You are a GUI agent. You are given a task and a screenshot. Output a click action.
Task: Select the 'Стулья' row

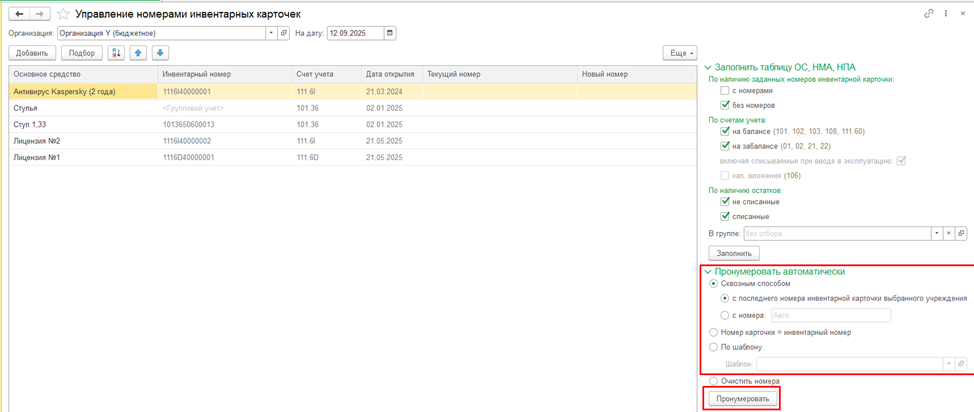[353, 108]
